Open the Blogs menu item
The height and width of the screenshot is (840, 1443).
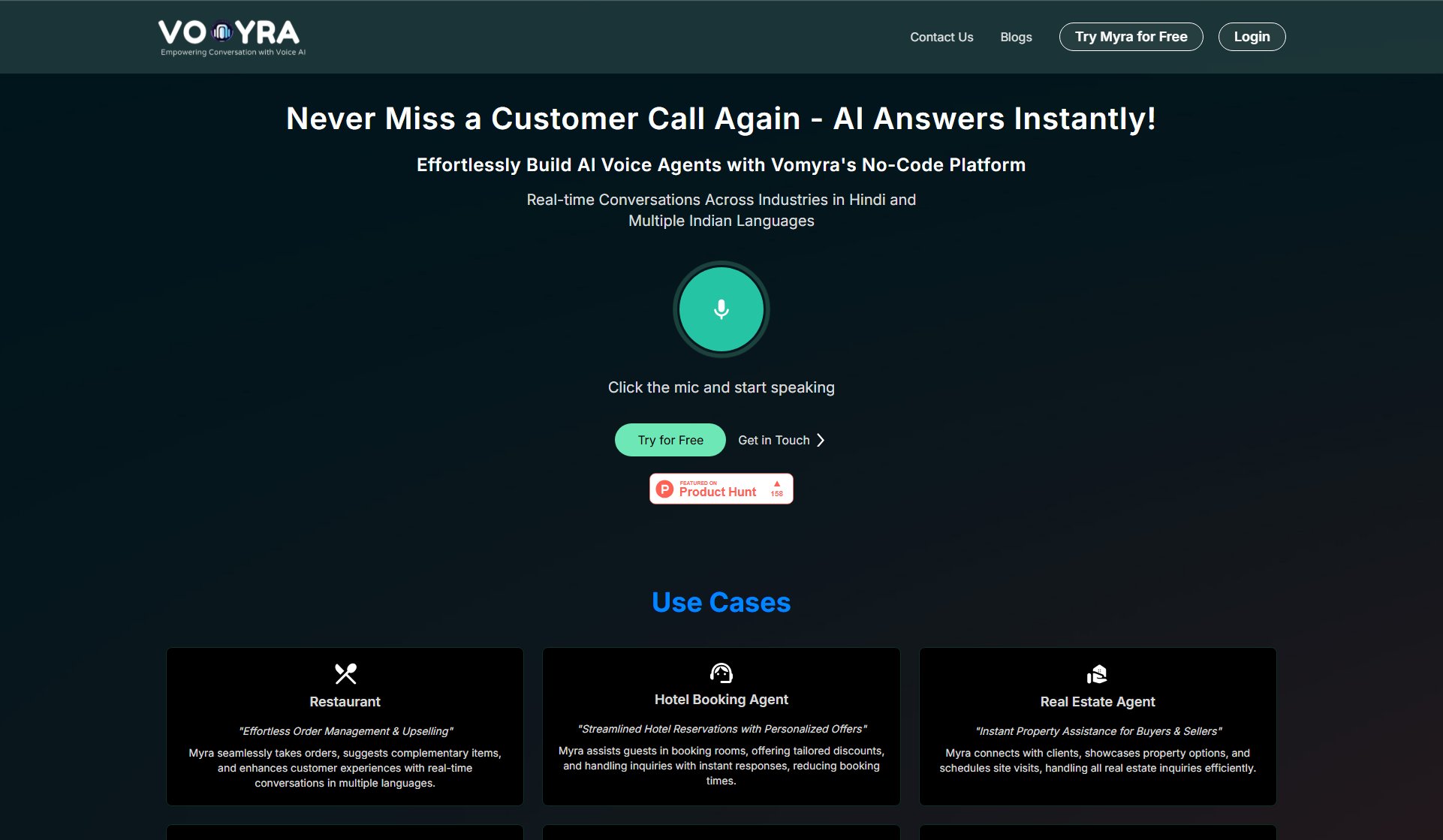pos(1016,37)
